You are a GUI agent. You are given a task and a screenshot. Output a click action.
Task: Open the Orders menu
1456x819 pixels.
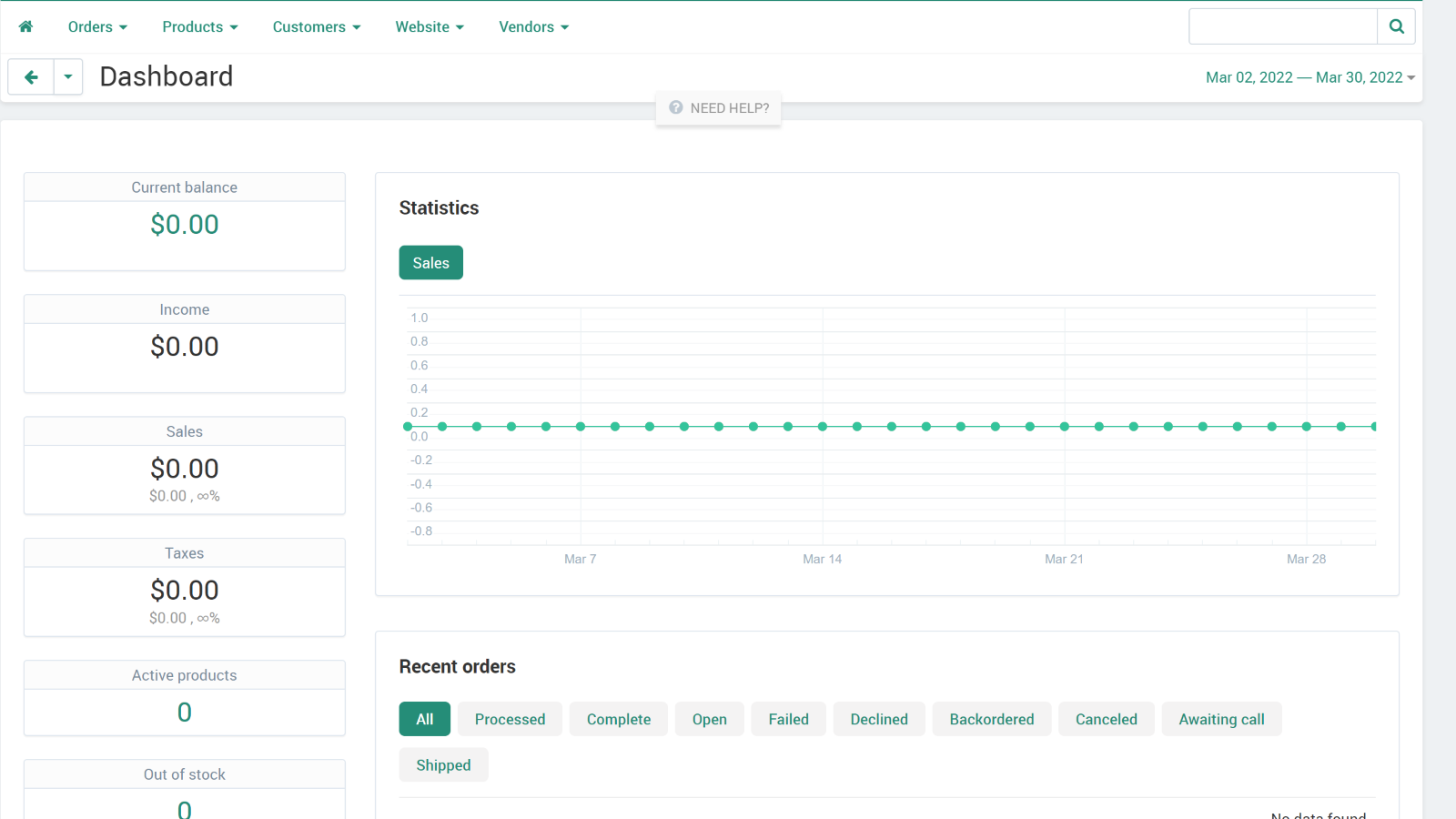click(x=97, y=26)
